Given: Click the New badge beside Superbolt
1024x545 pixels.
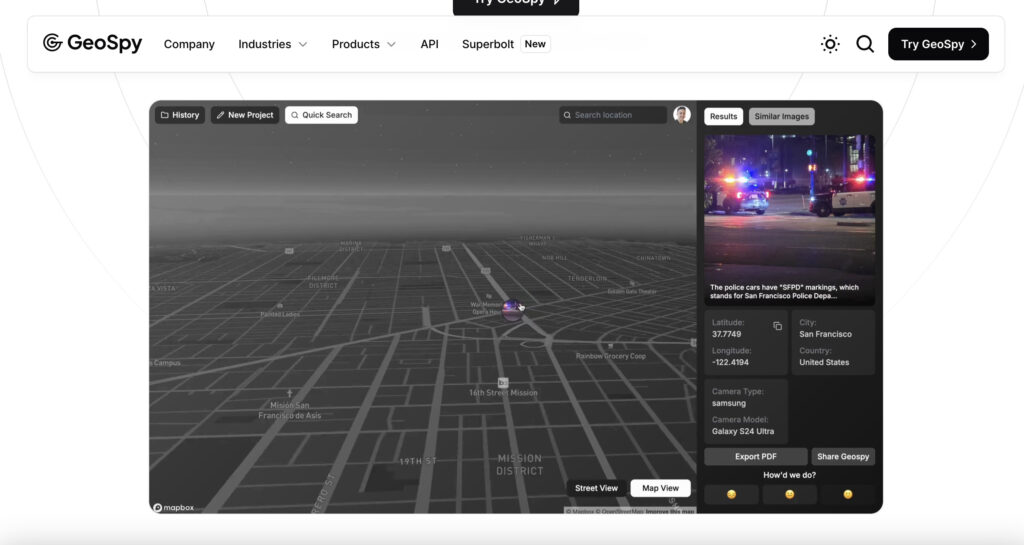Looking at the screenshot, I should 535,44.
